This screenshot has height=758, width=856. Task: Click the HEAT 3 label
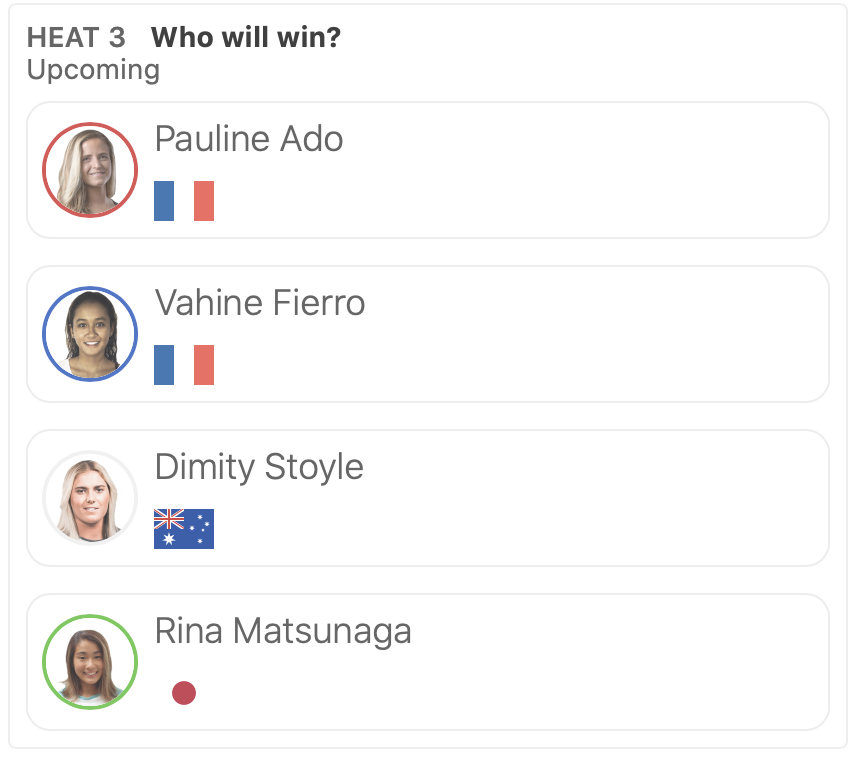tap(76, 38)
